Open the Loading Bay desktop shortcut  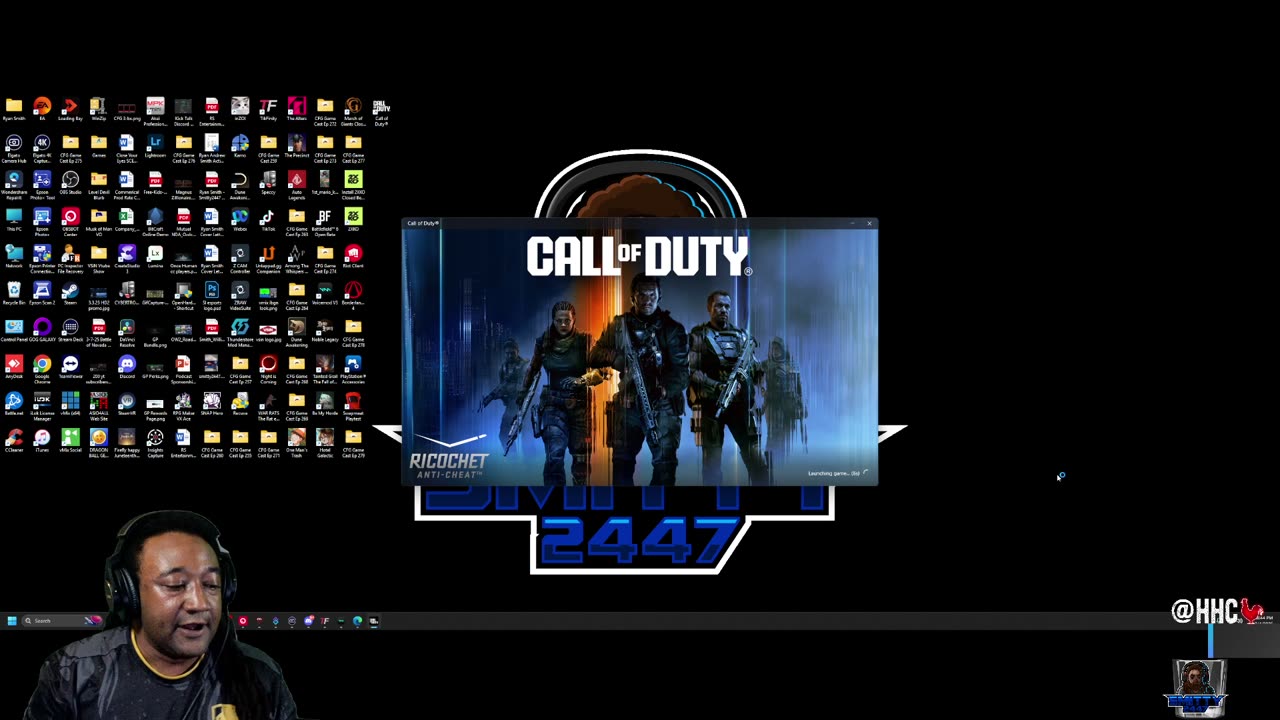point(70,109)
